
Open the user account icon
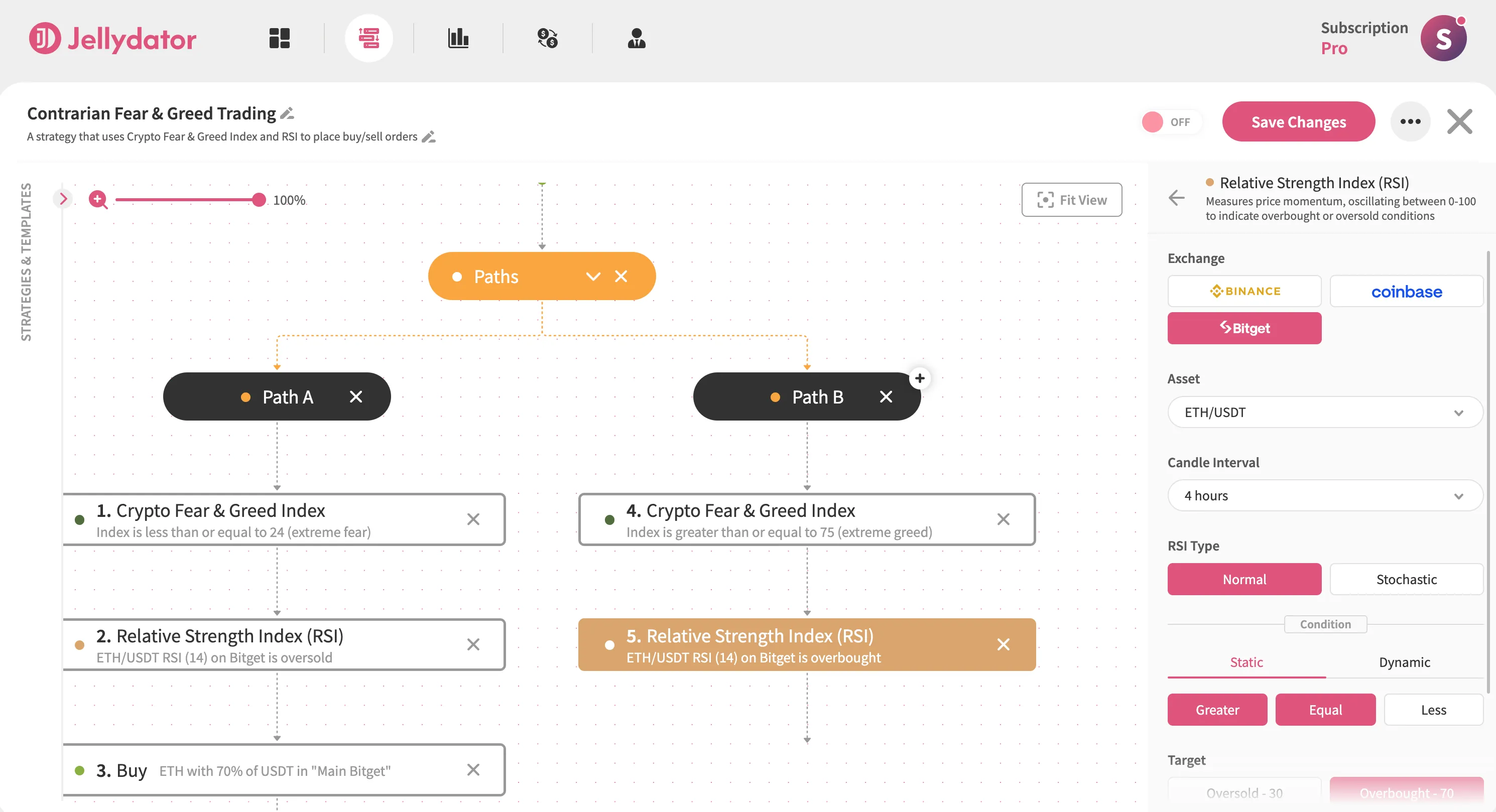(637, 38)
